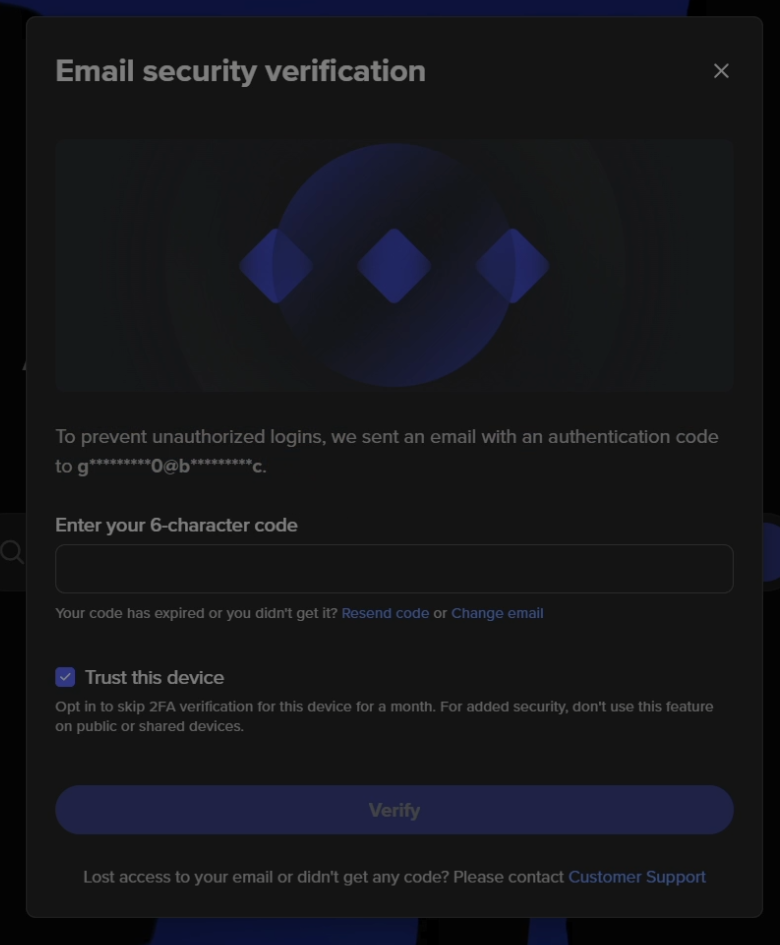The width and height of the screenshot is (780, 945).
Task: Click the 'Trust this device' label text
Action: pos(154,677)
